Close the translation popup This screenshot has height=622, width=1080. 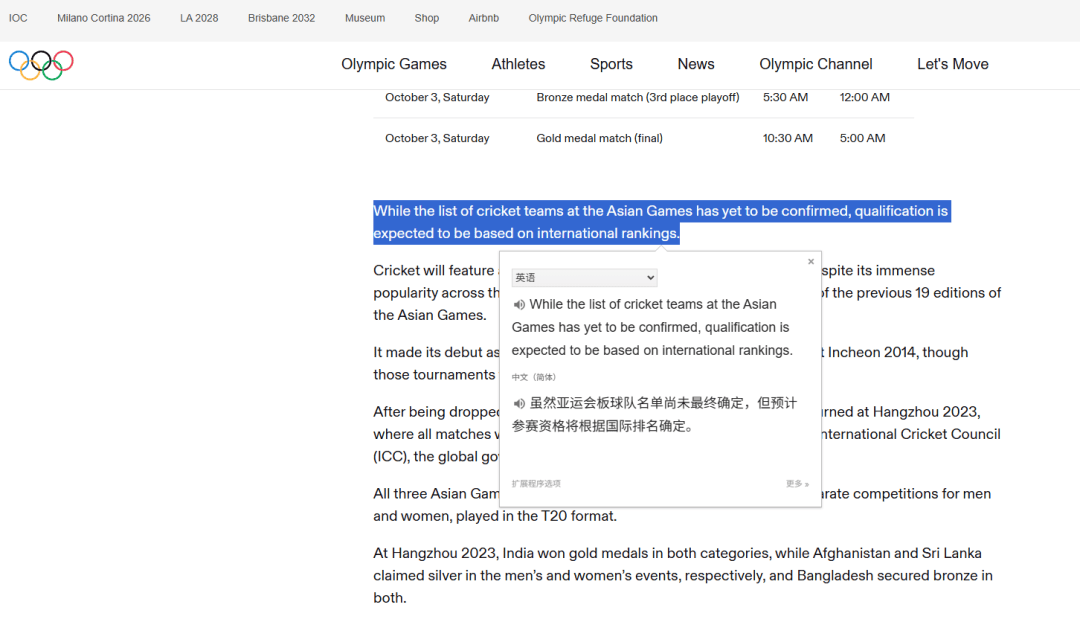(x=811, y=262)
